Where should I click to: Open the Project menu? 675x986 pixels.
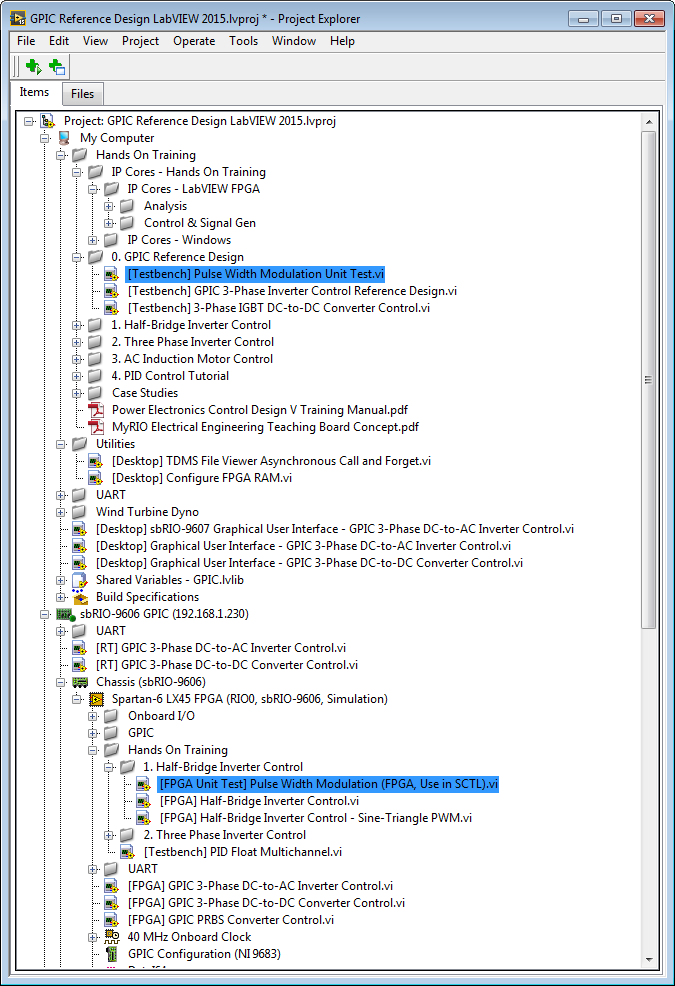tap(140, 41)
